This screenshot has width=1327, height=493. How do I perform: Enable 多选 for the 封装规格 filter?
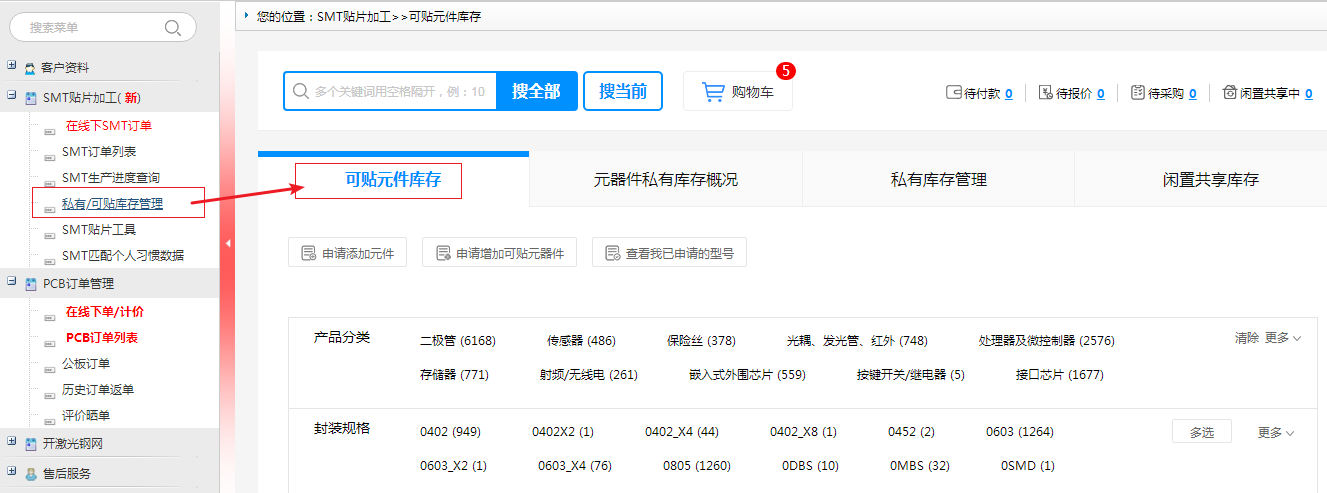1201,432
